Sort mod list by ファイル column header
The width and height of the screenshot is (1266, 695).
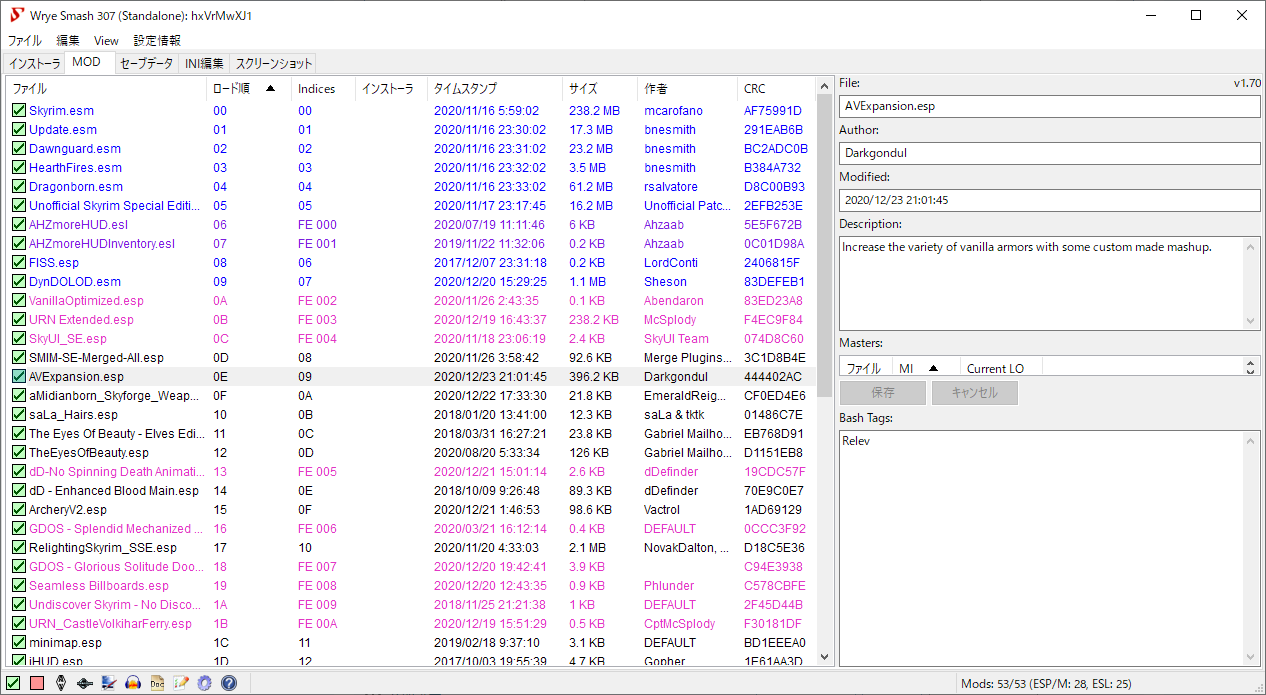point(107,89)
